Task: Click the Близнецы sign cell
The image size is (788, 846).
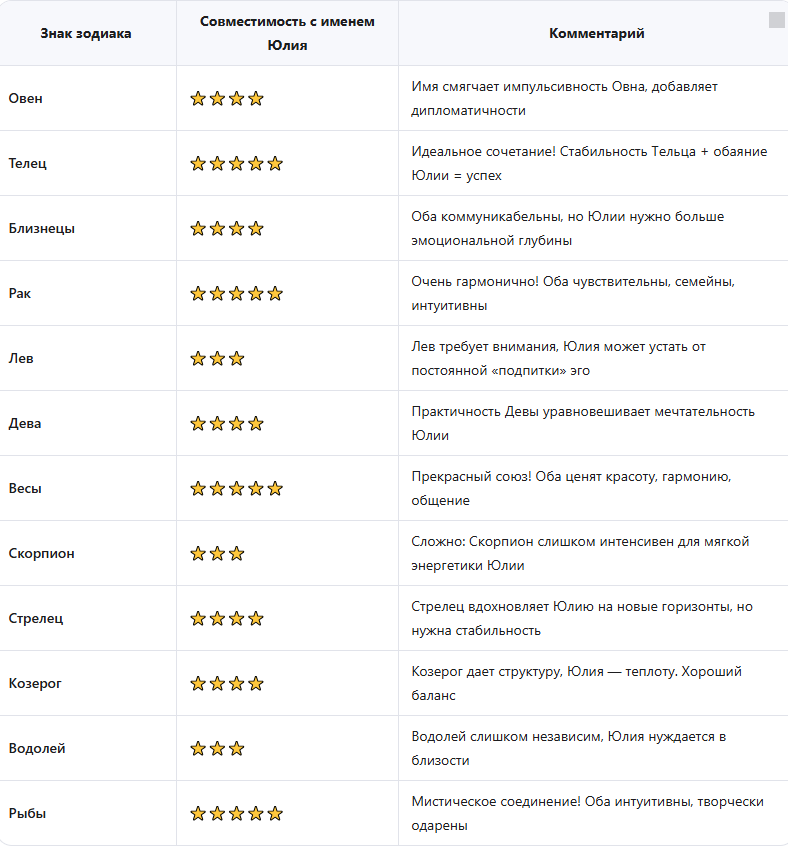Action: (x=42, y=229)
